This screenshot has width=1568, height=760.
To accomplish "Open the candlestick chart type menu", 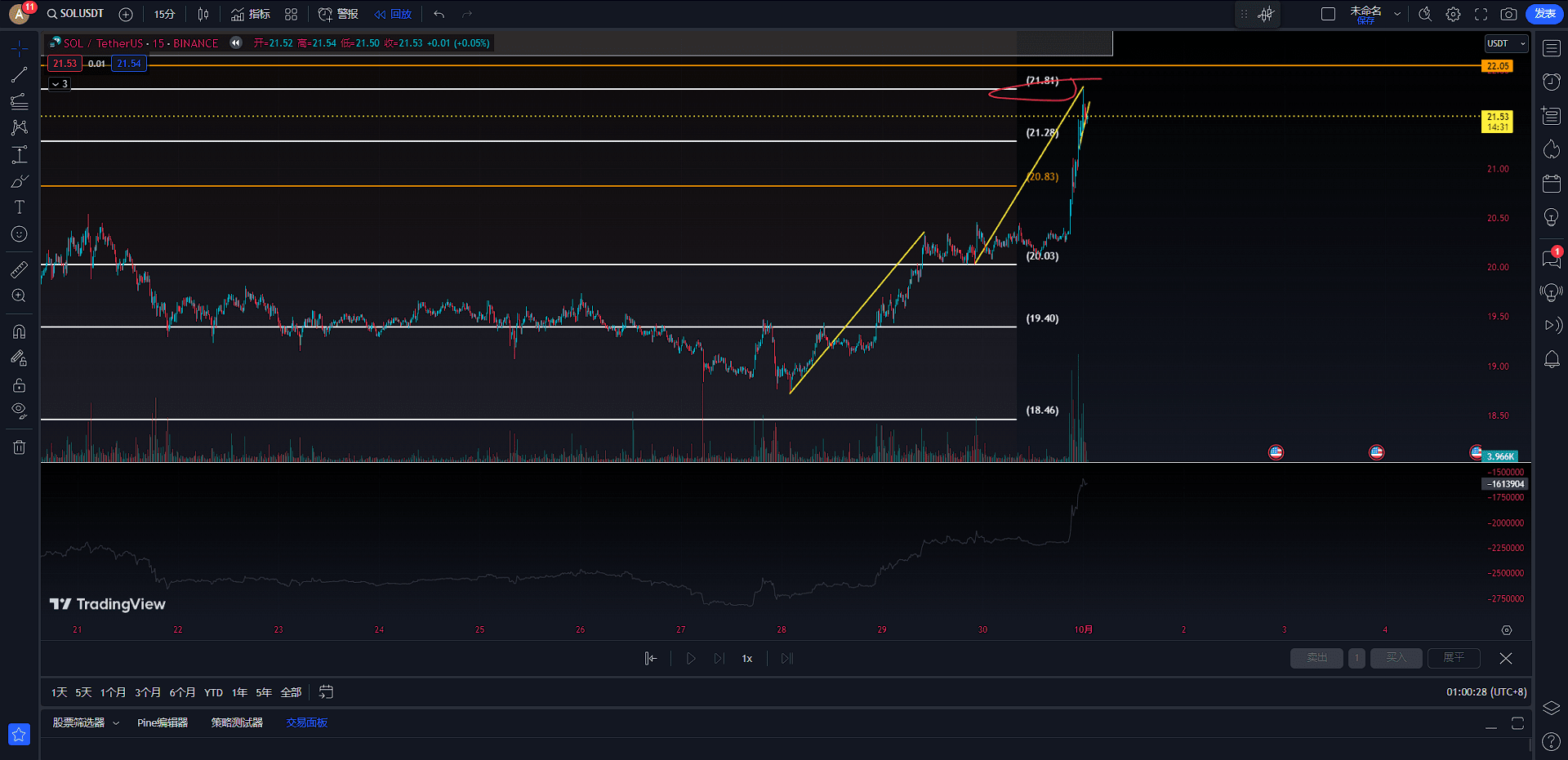I will point(203,14).
